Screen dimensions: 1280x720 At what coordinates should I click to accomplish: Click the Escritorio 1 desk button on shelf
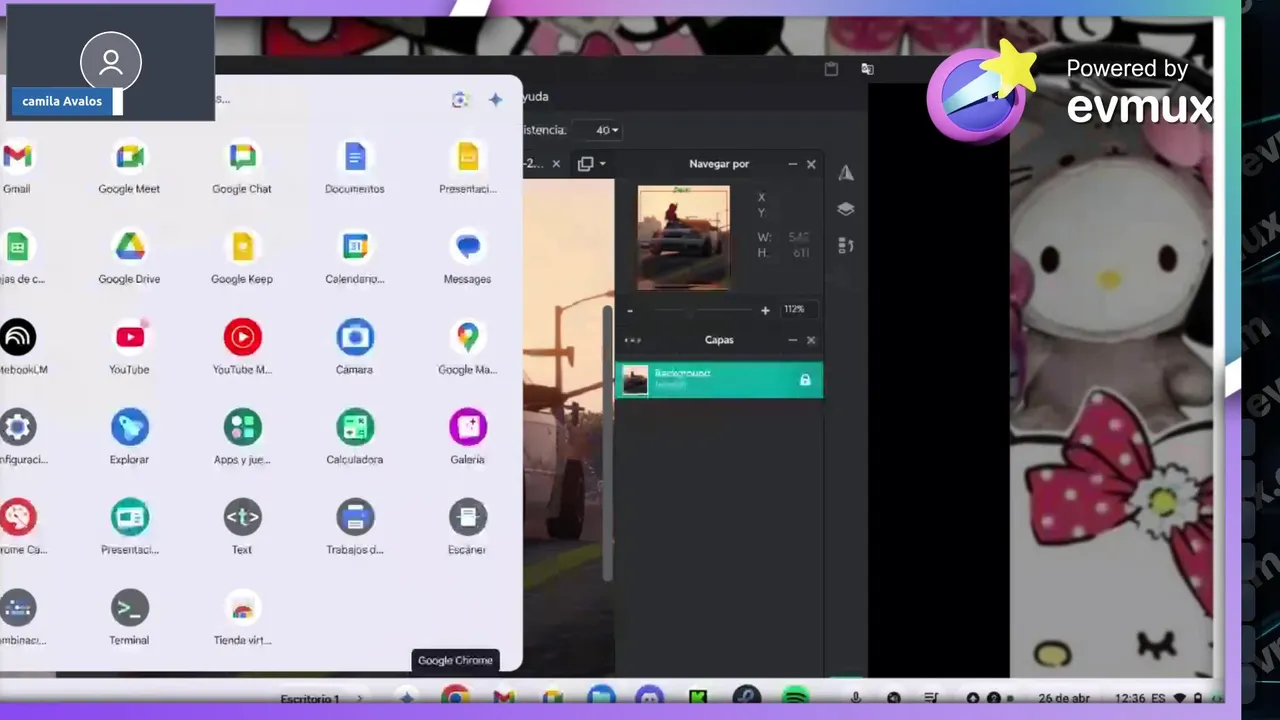pyautogui.click(x=310, y=698)
